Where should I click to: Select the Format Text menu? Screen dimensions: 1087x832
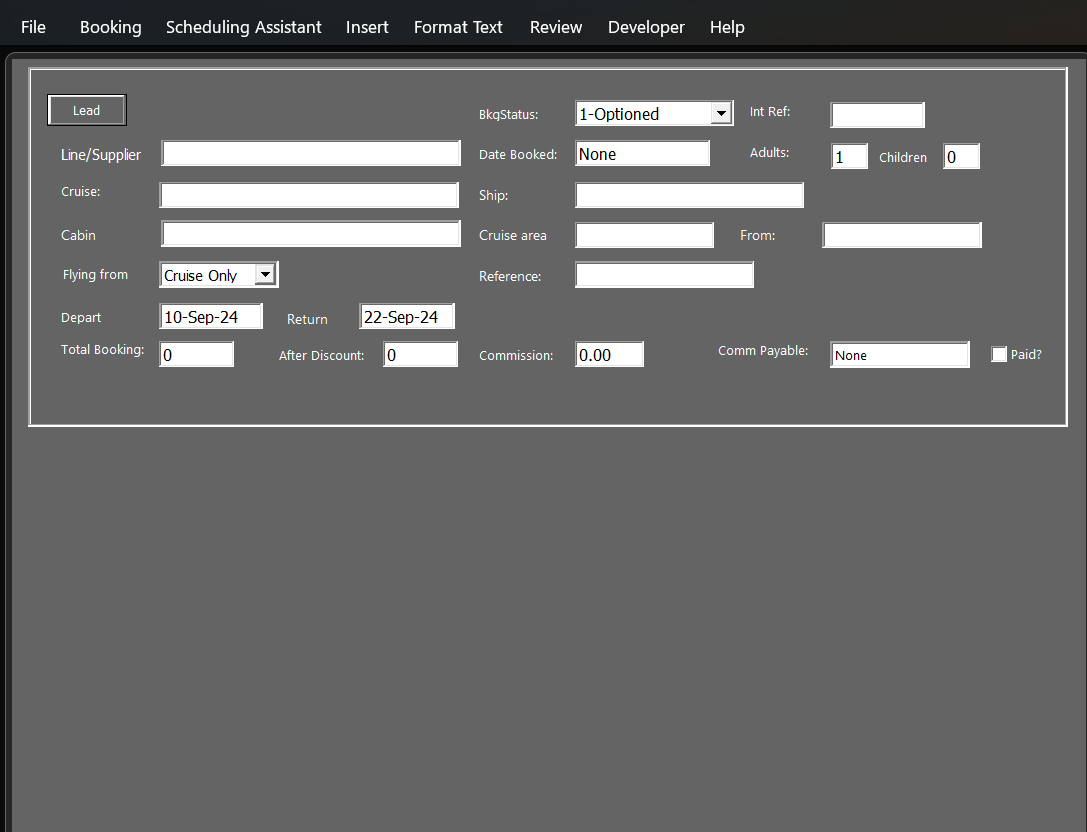(x=458, y=27)
